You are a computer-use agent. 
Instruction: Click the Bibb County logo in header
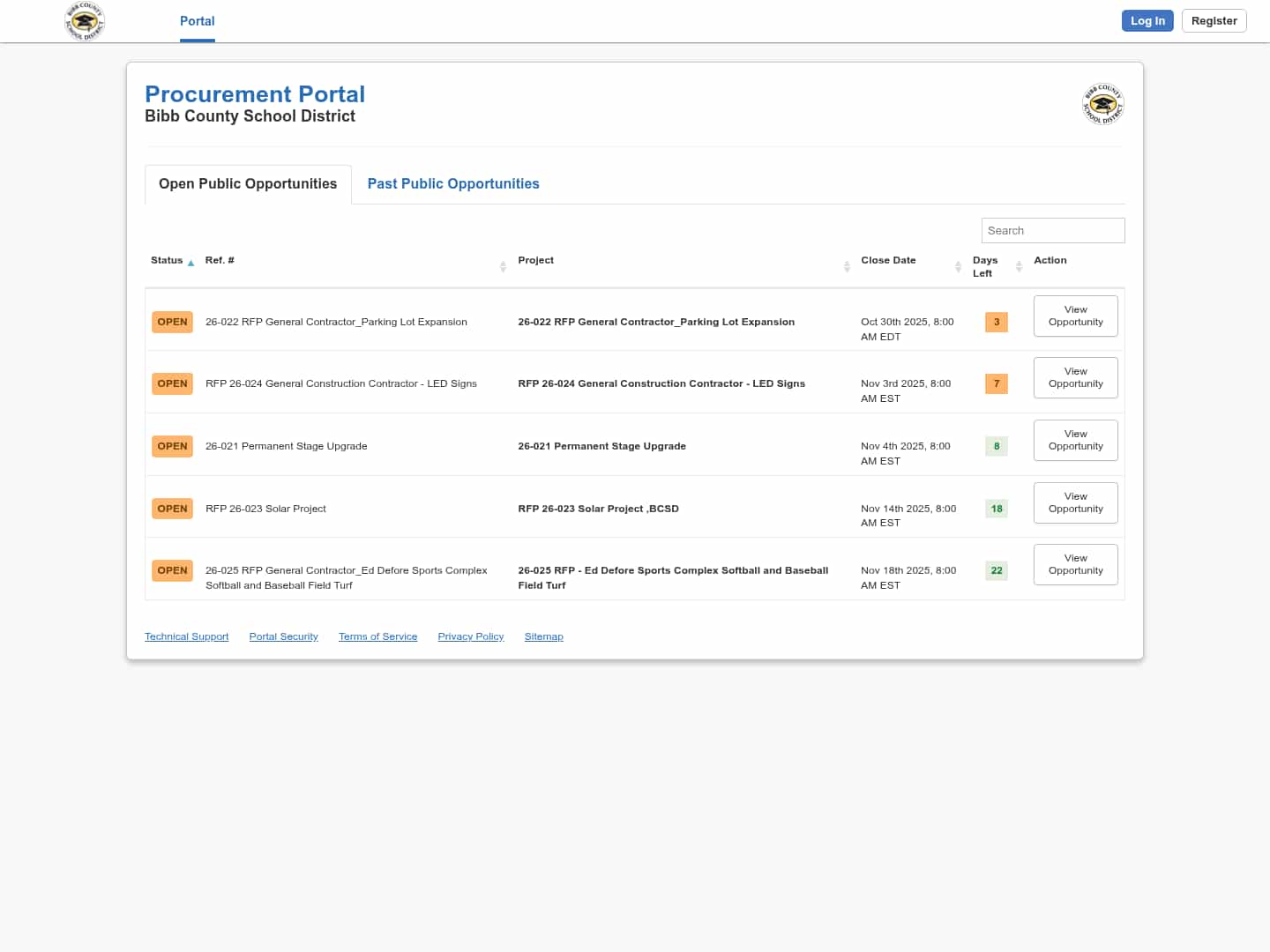click(85, 21)
